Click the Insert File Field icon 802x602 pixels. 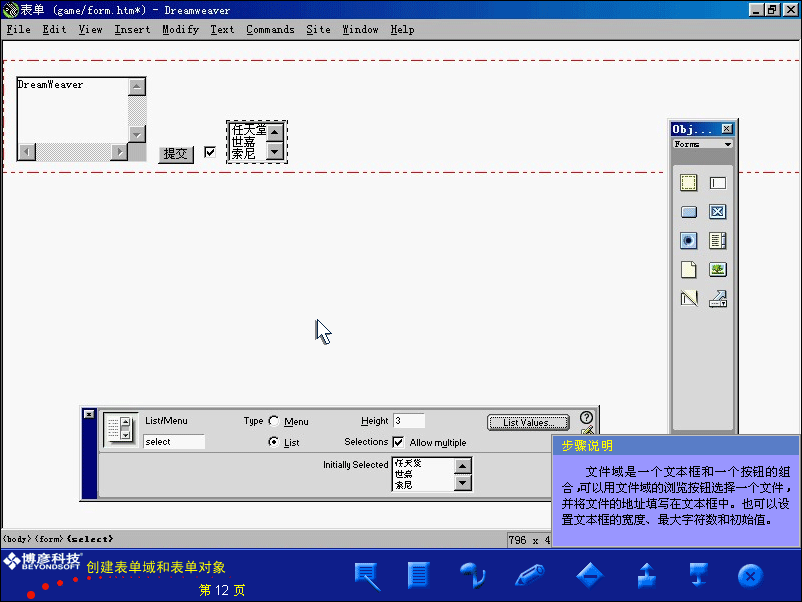(688, 270)
